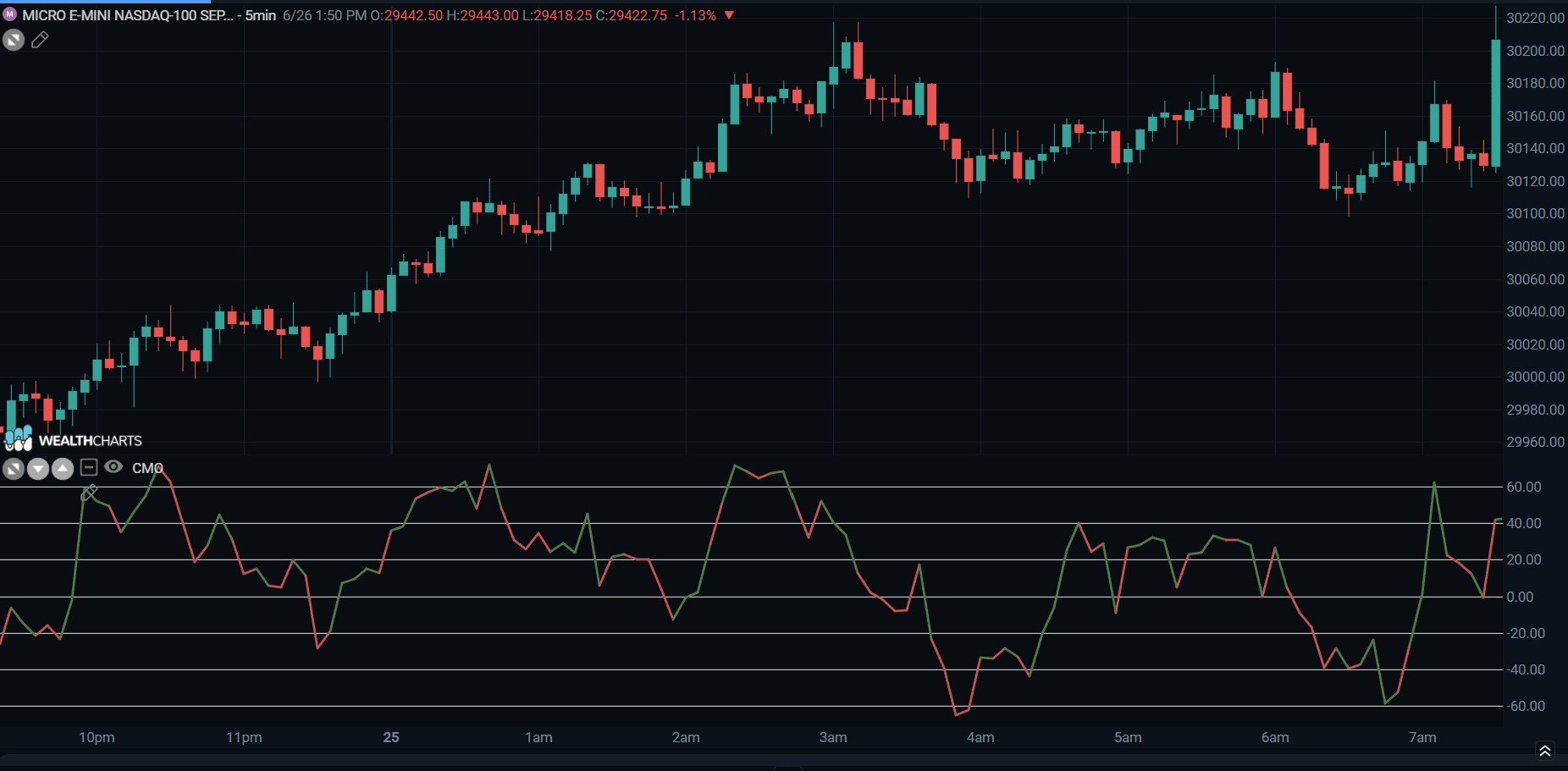Click the 30100.00 price axis label
The width and height of the screenshot is (1568, 771).
pyautogui.click(x=1535, y=213)
